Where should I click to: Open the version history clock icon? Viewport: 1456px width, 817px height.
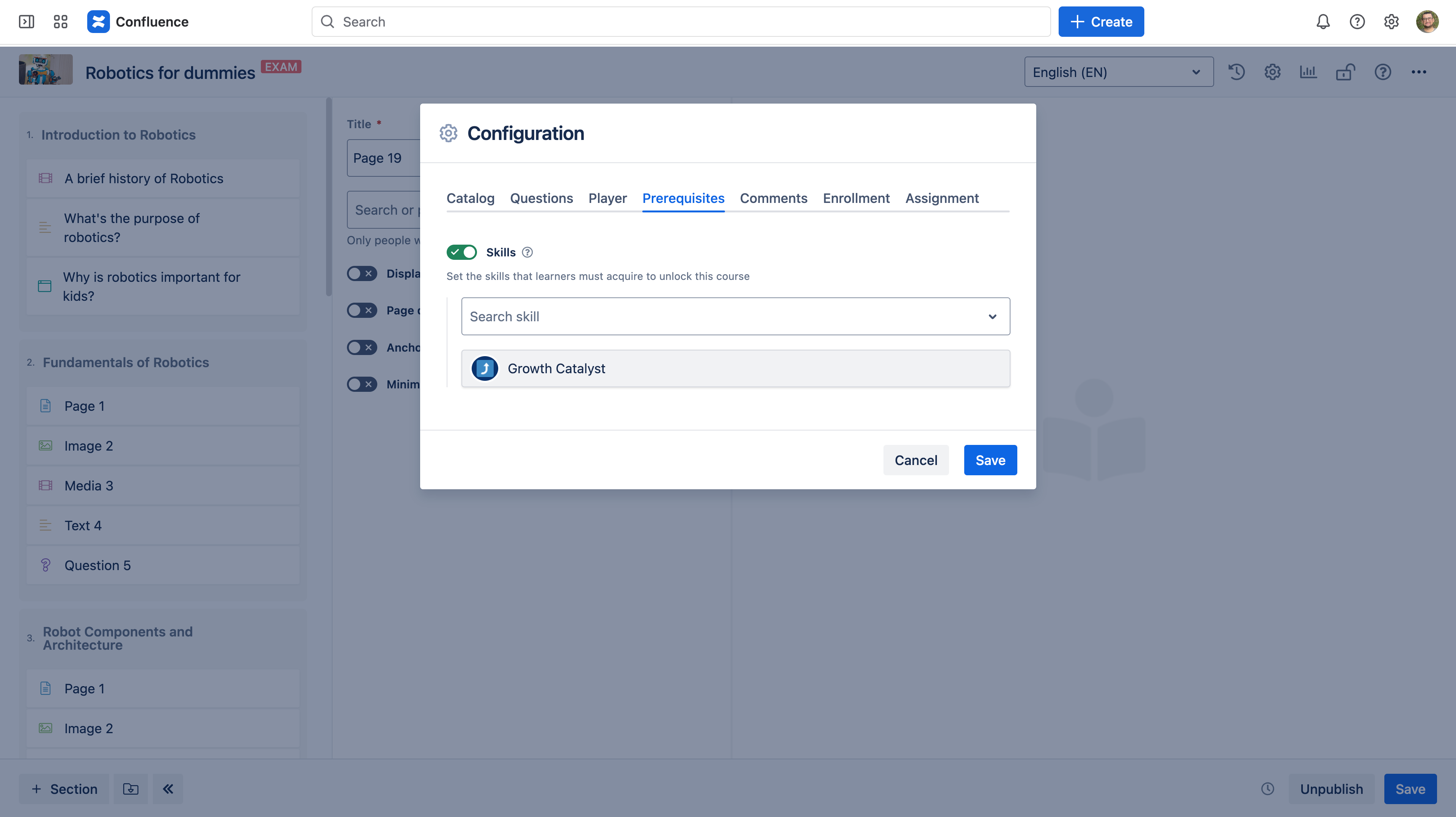[1236, 72]
